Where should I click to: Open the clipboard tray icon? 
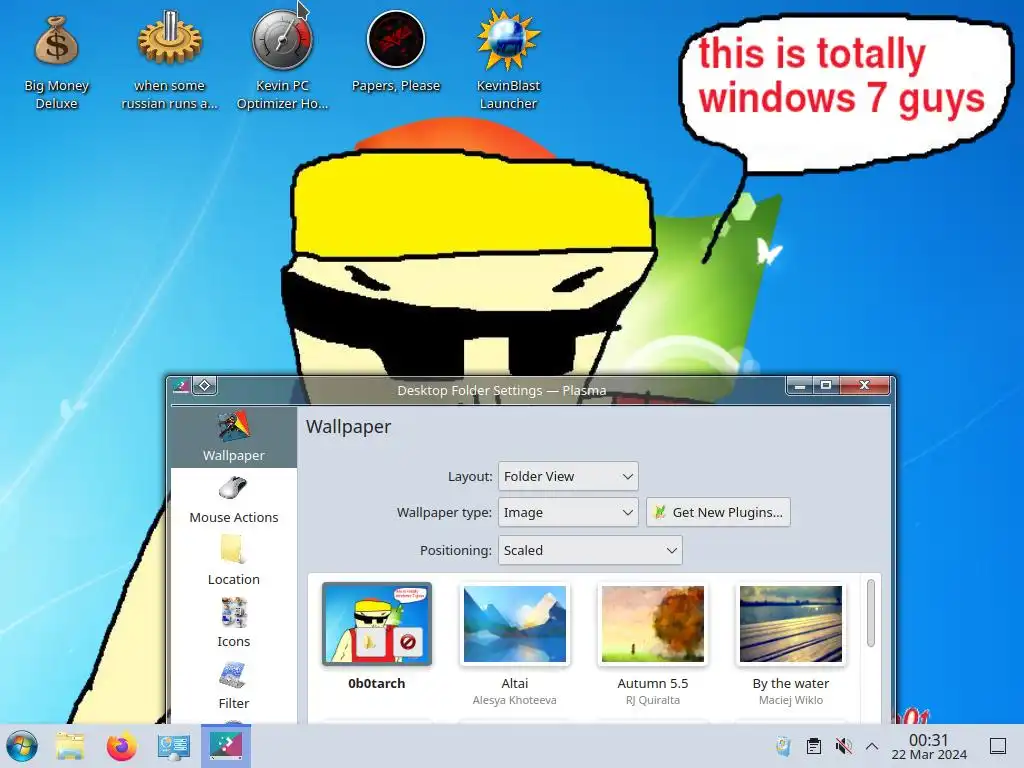tap(814, 746)
